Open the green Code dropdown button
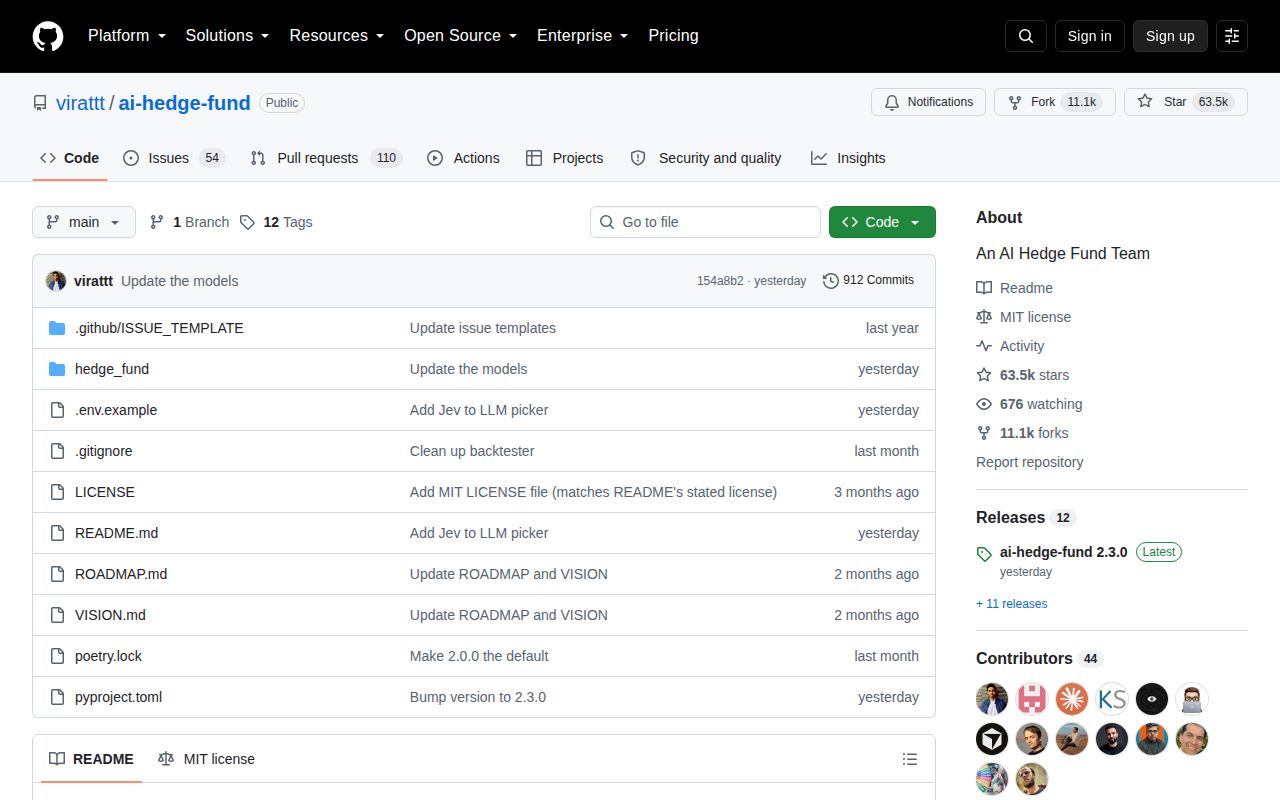1280x800 pixels. point(882,222)
